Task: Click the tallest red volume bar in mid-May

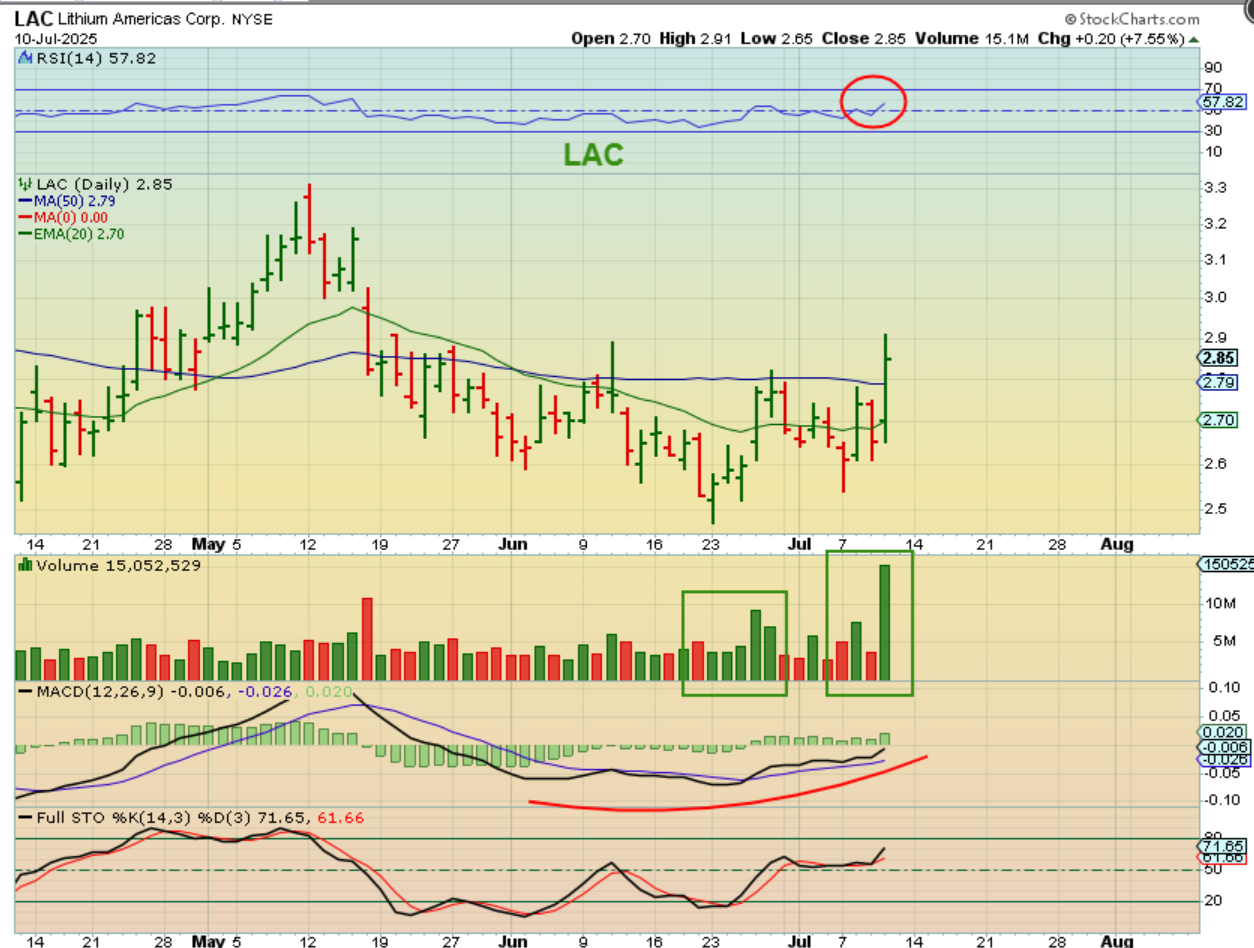Action: click(x=367, y=640)
